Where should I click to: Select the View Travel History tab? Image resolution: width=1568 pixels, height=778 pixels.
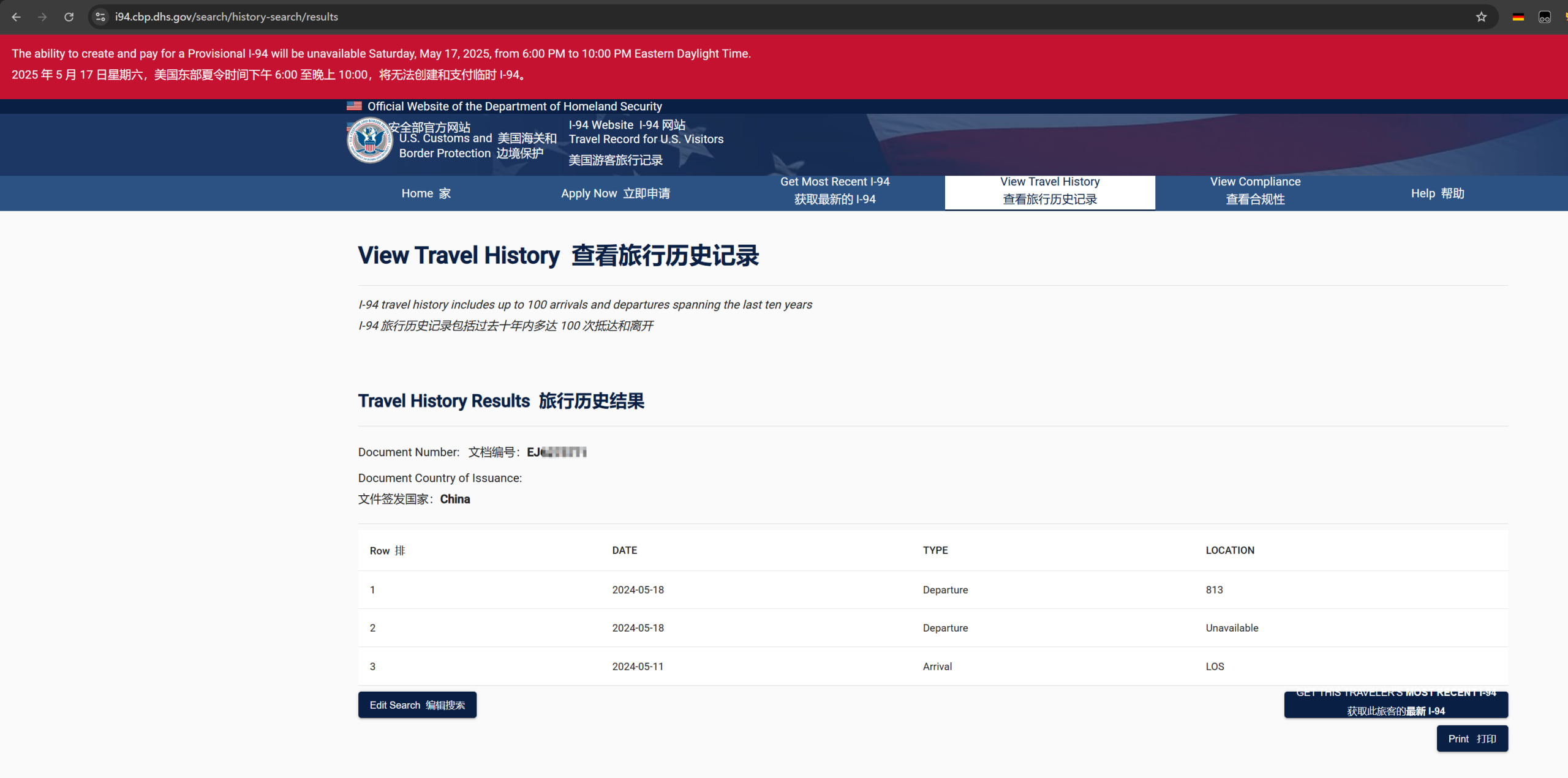(1049, 190)
